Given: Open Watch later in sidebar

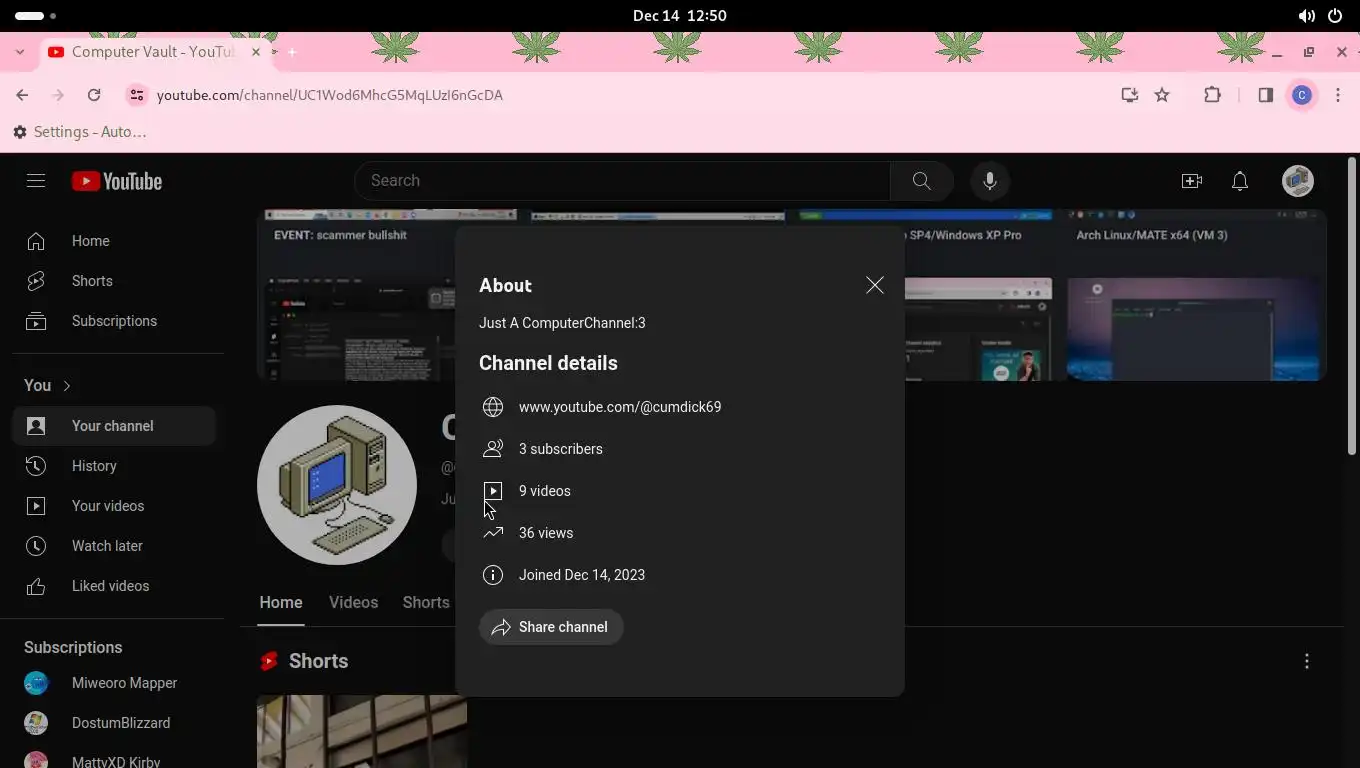Looking at the screenshot, I should pyautogui.click(x=114, y=546).
